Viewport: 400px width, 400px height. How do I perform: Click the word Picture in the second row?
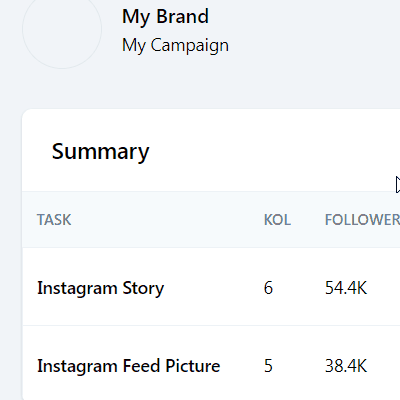pyautogui.click(x=193, y=366)
